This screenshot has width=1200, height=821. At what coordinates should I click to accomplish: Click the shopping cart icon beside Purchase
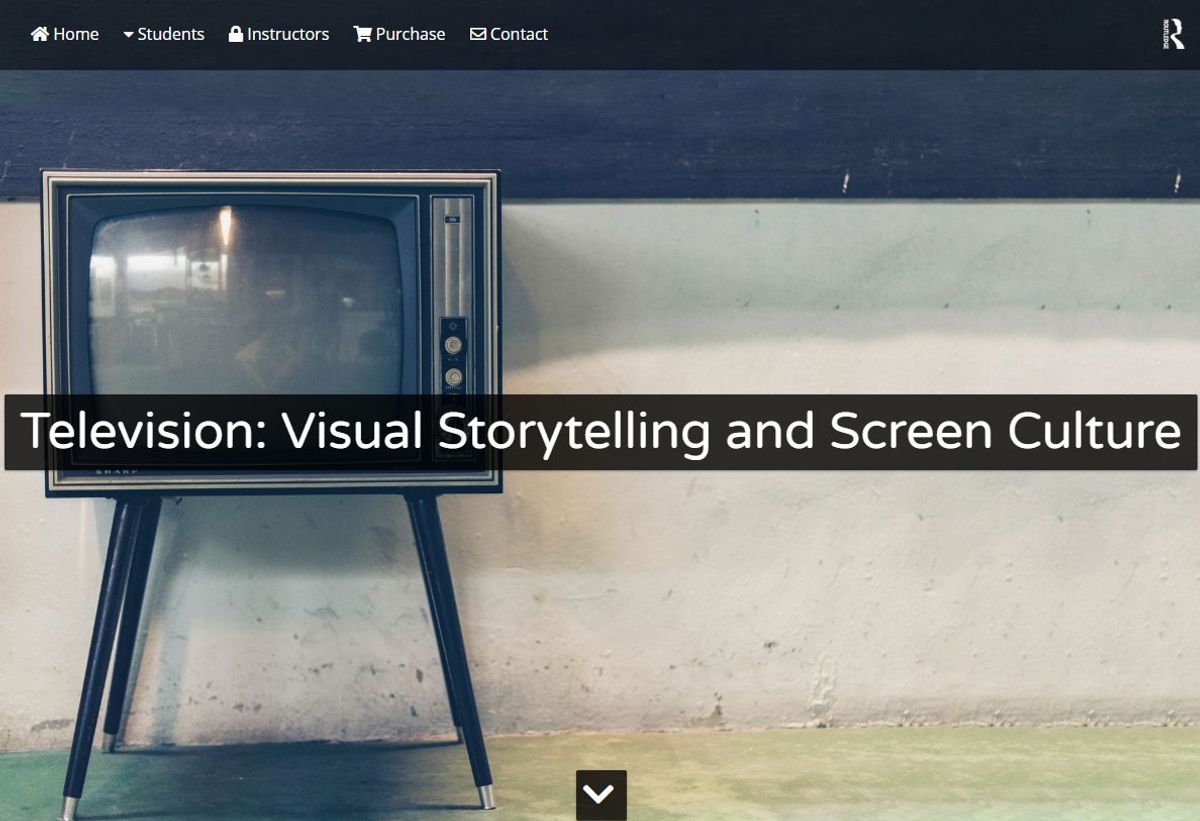click(362, 33)
